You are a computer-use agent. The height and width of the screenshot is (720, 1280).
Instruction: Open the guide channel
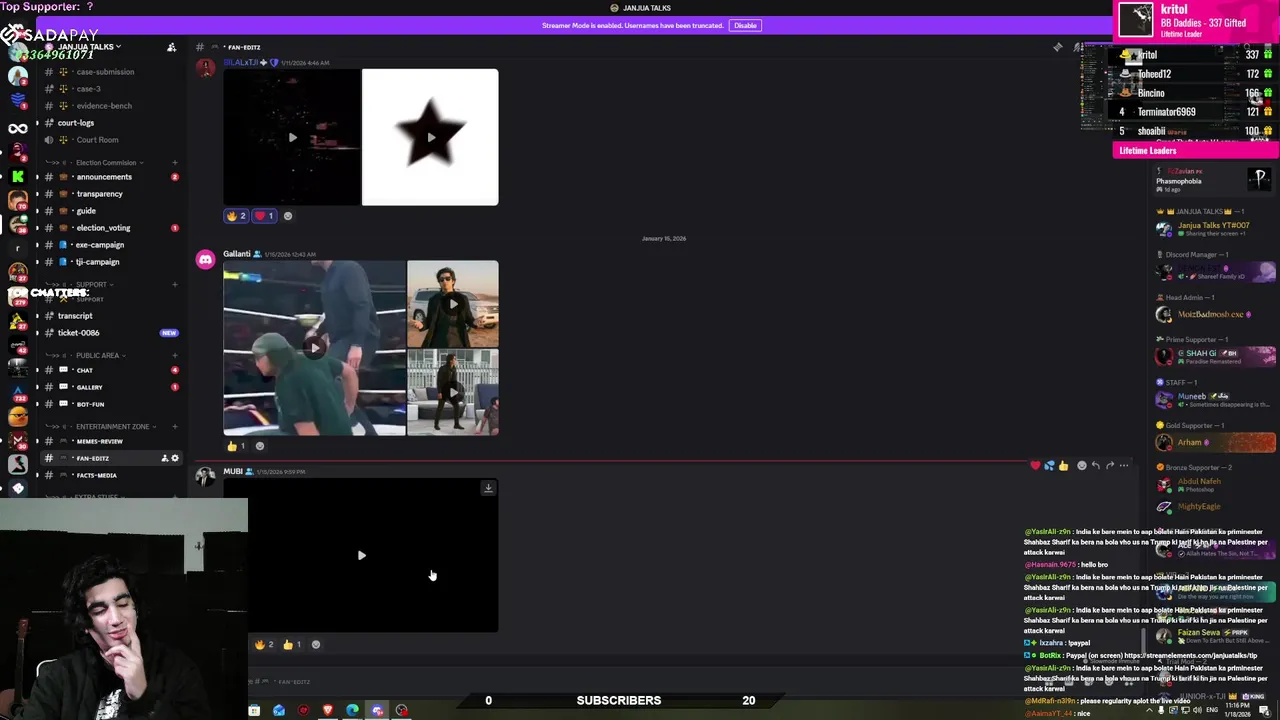point(86,211)
